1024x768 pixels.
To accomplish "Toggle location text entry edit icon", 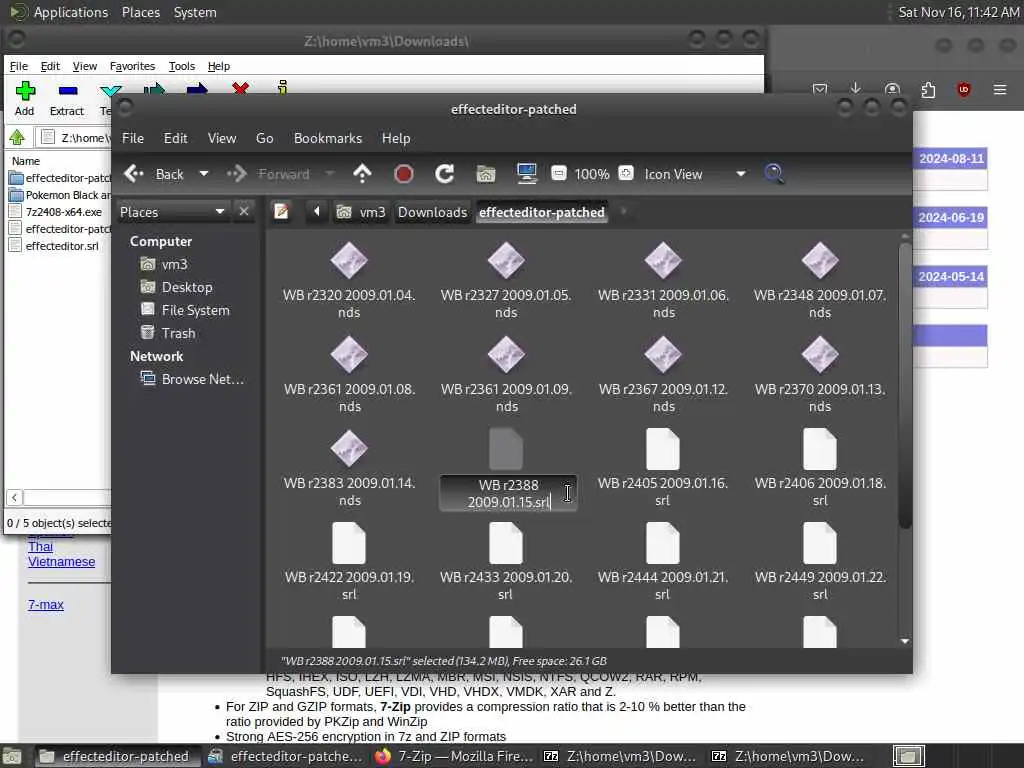I will click(x=281, y=212).
